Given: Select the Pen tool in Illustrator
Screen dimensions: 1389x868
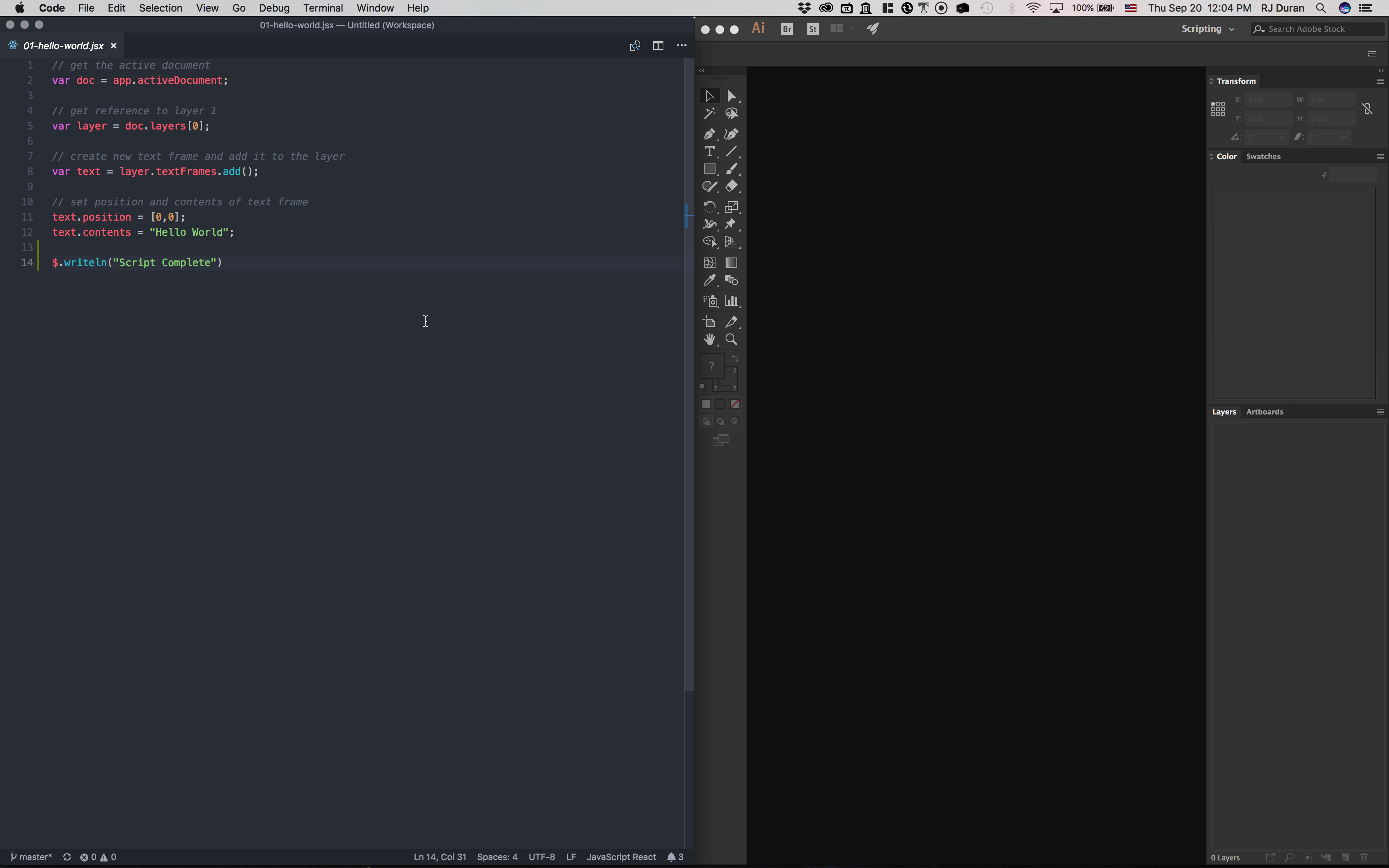Looking at the screenshot, I should 709,134.
